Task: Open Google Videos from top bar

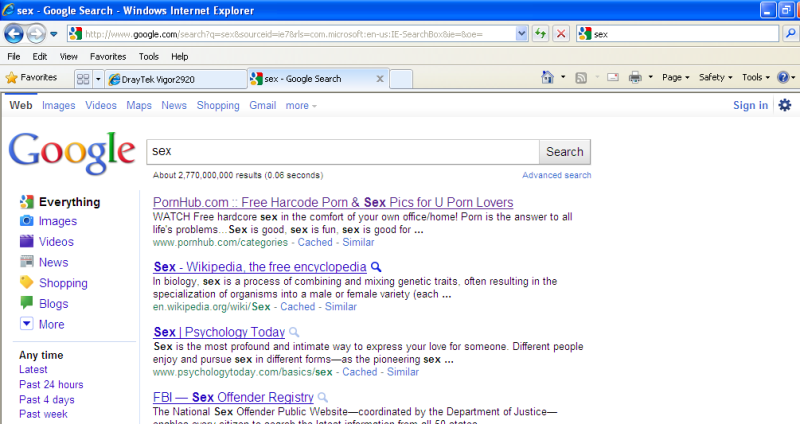Action: [x=101, y=106]
